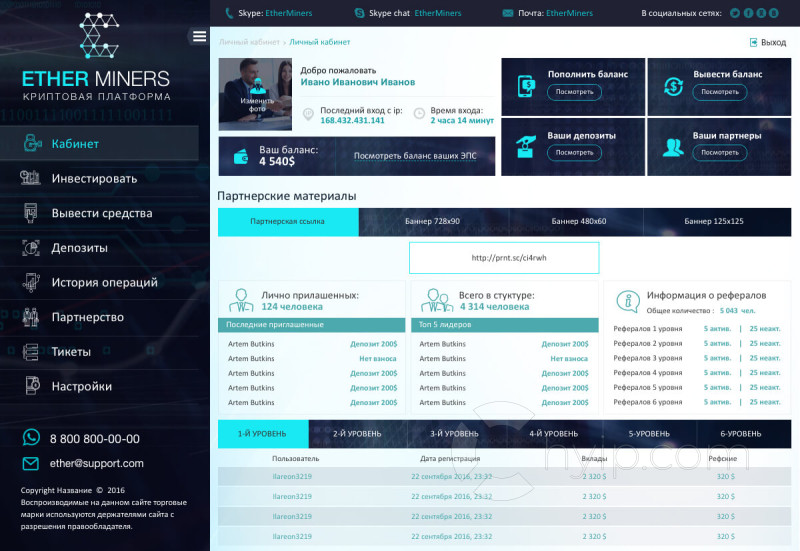The width and height of the screenshot is (800, 551).
Task: Click Посмотреть under Вывести баланс
Action: [720, 92]
